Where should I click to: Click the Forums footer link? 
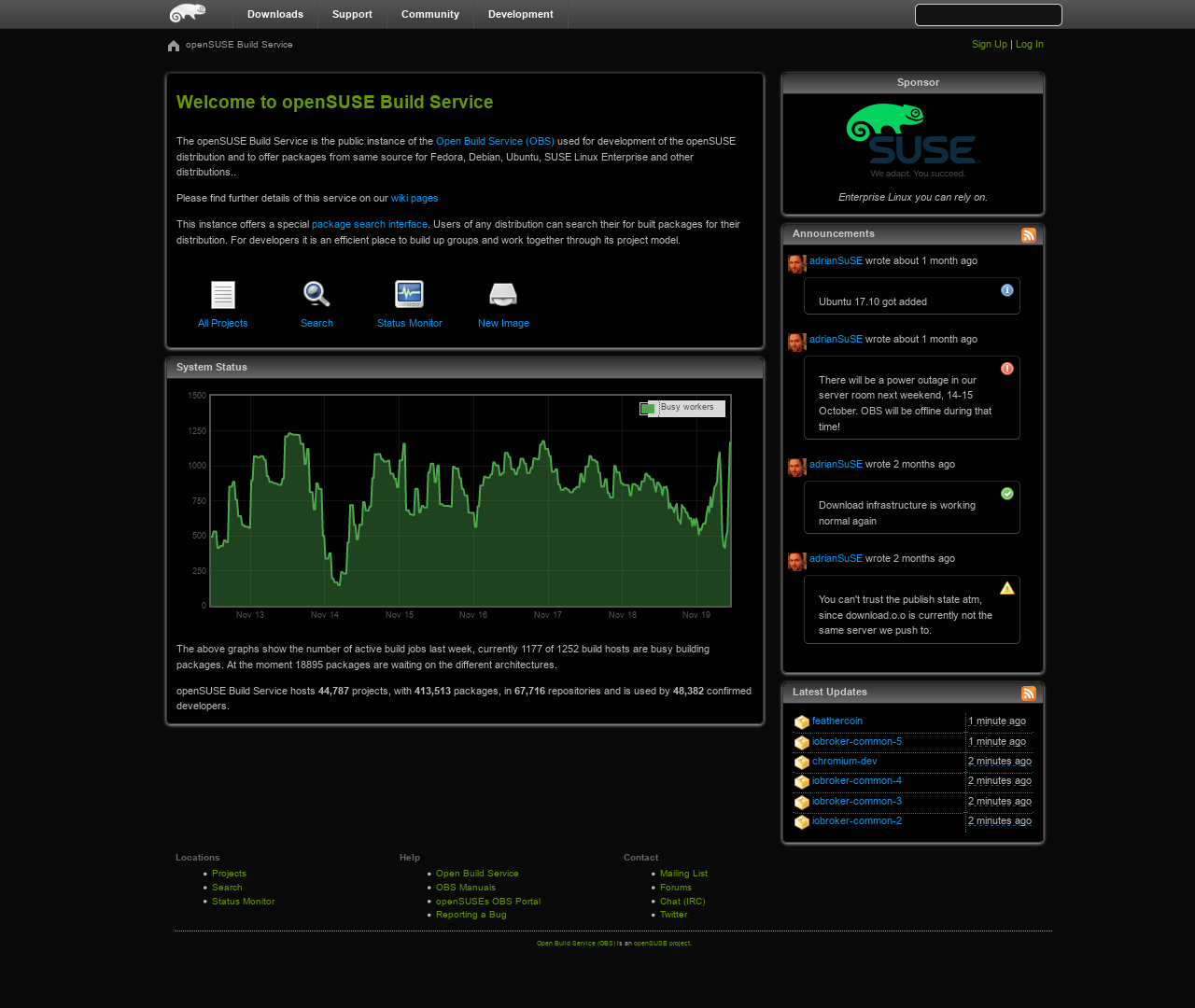676,888
